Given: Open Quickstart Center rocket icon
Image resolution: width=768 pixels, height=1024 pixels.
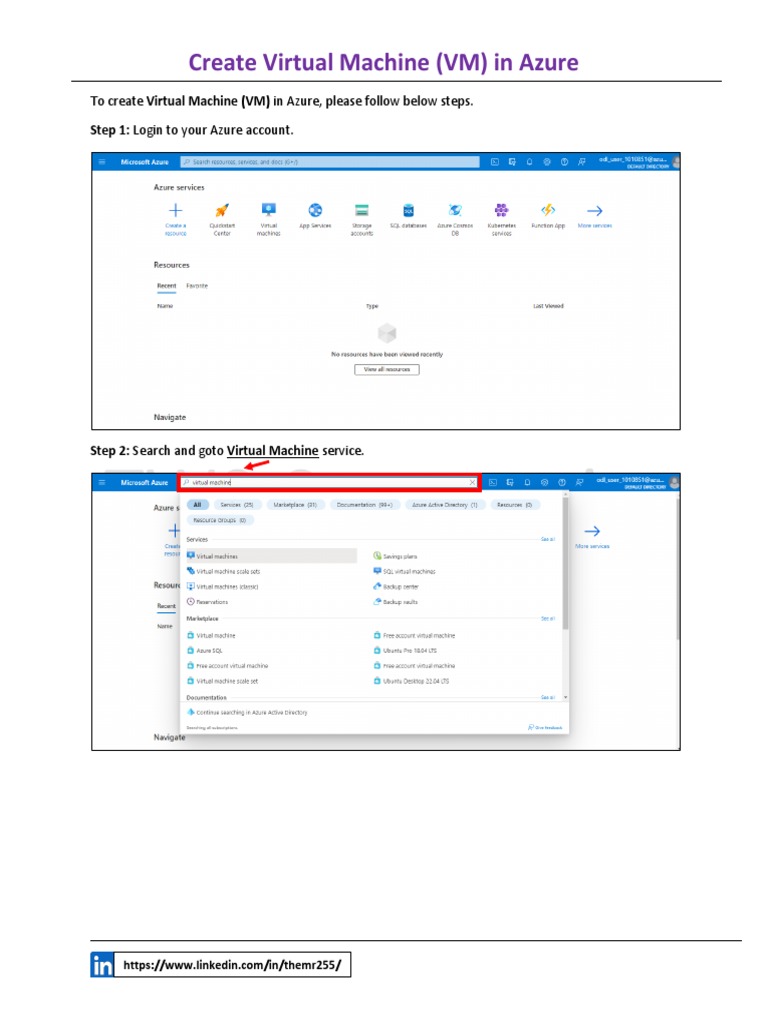Looking at the screenshot, I should 222,210.
